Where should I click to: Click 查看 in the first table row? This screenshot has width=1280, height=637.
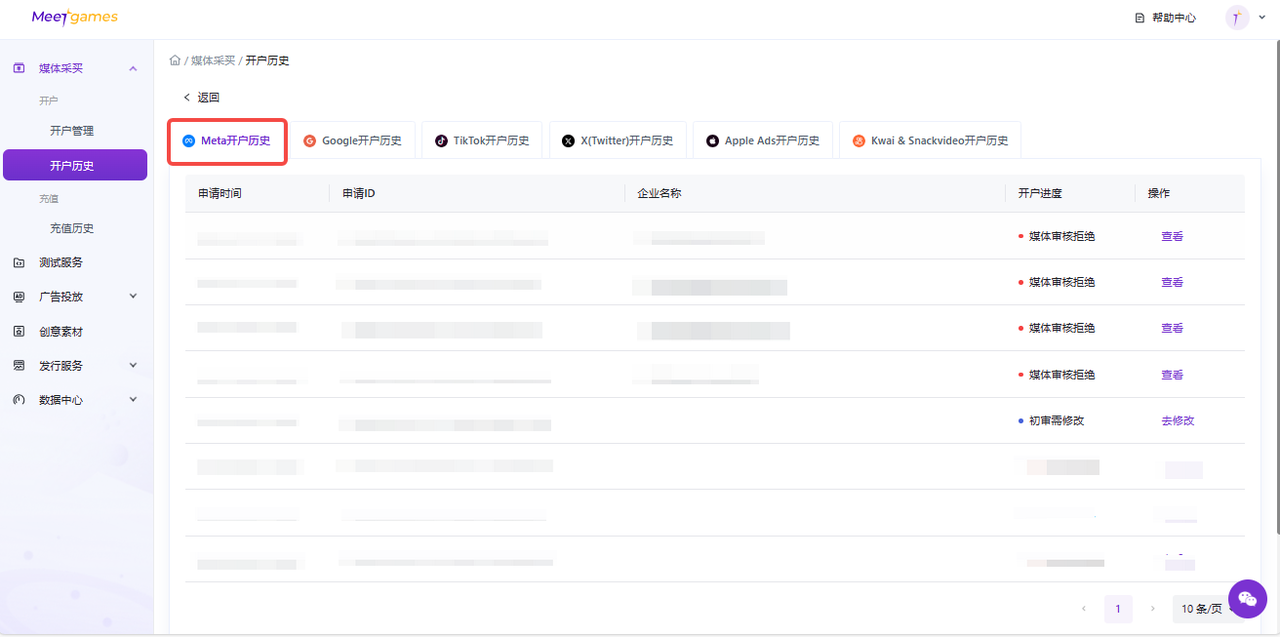(1172, 237)
